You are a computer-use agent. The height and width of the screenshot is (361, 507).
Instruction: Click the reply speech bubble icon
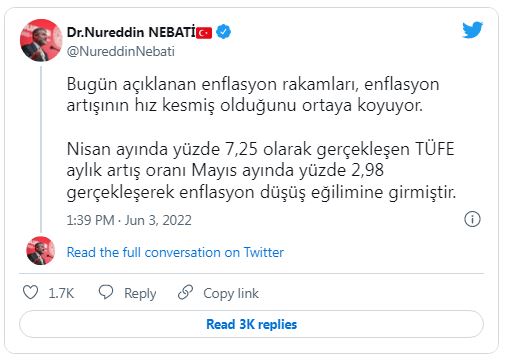pos(106,292)
